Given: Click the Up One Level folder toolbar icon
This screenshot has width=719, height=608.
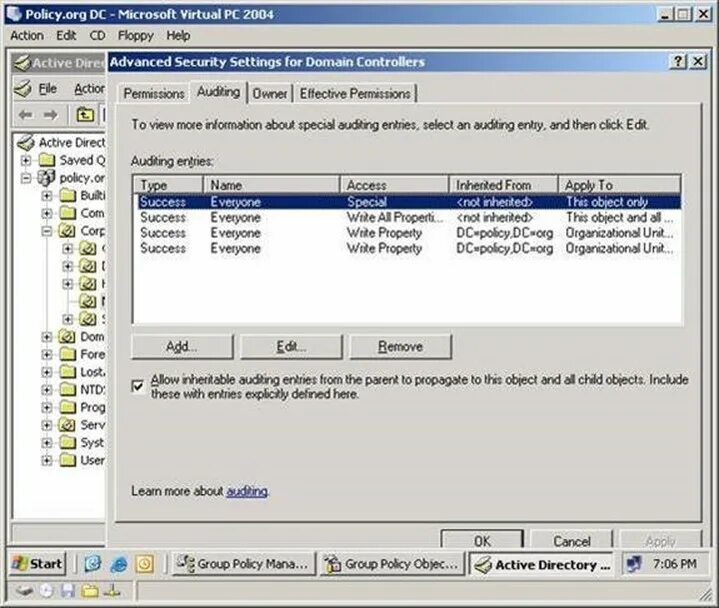Looking at the screenshot, I should point(85,114).
